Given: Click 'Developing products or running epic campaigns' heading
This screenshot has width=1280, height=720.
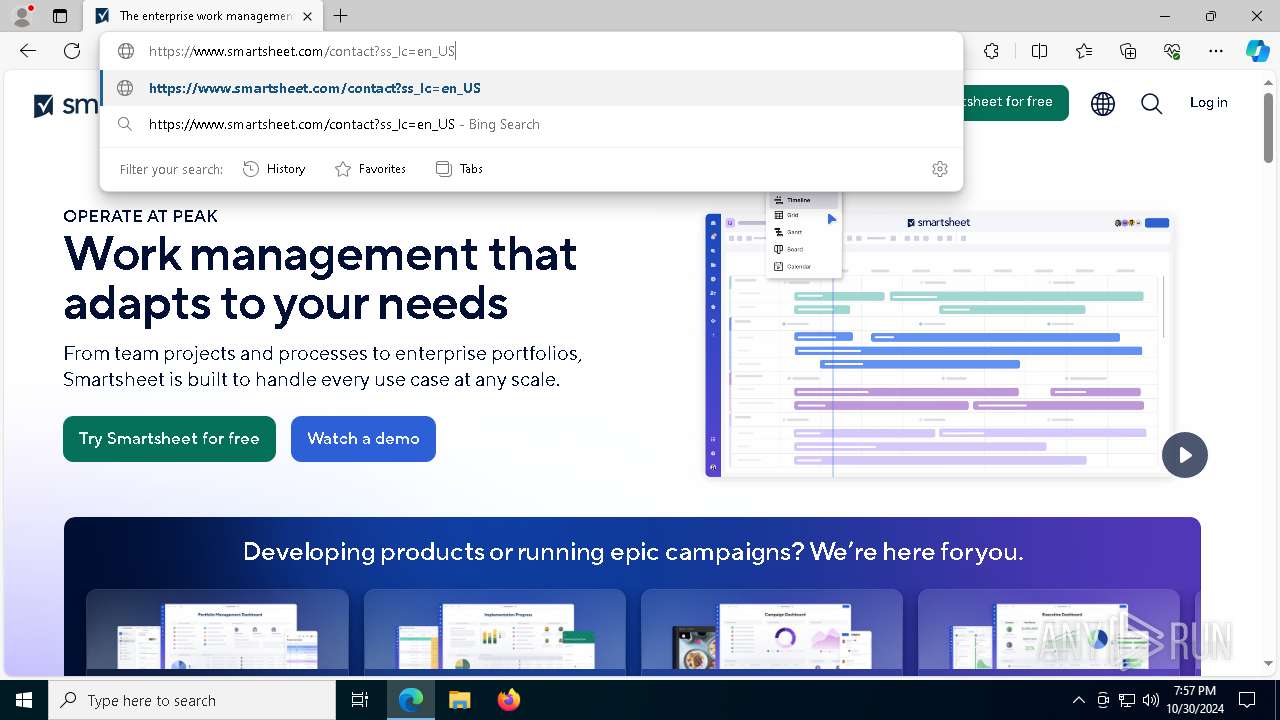Looking at the screenshot, I should click(x=633, y=552).
